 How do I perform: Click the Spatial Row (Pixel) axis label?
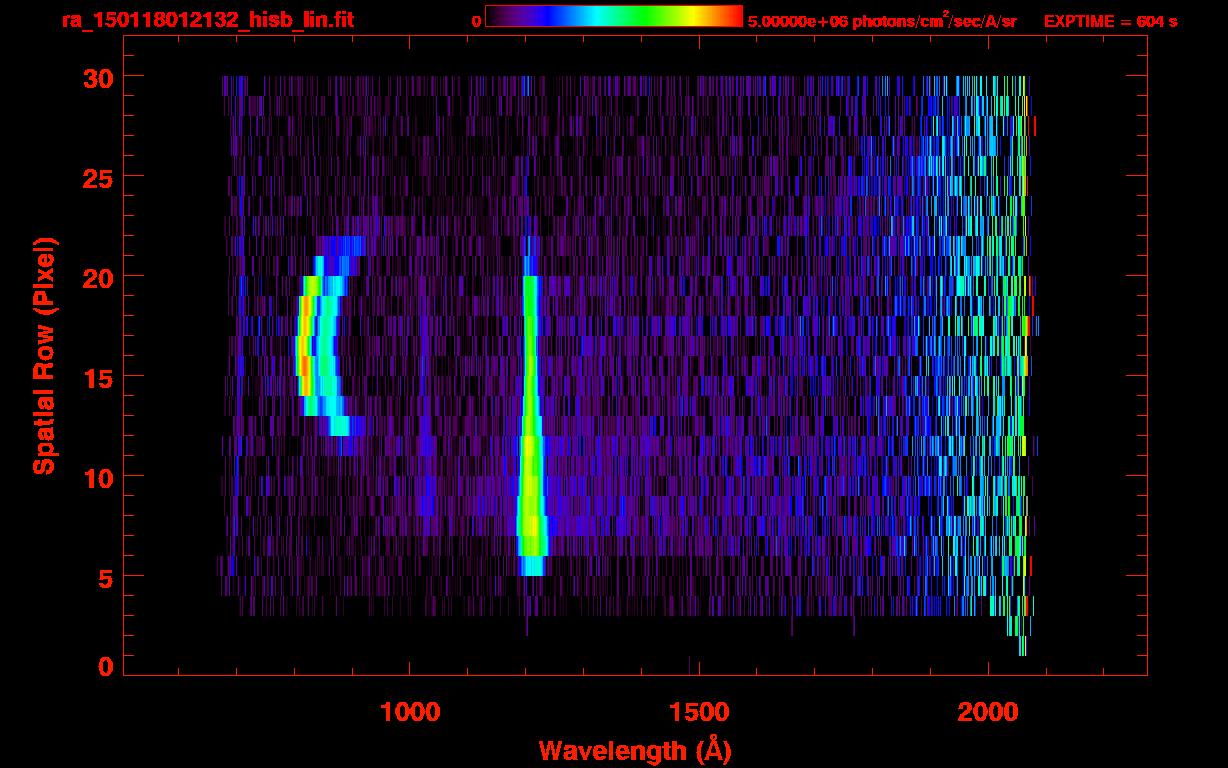pos(44,355)
